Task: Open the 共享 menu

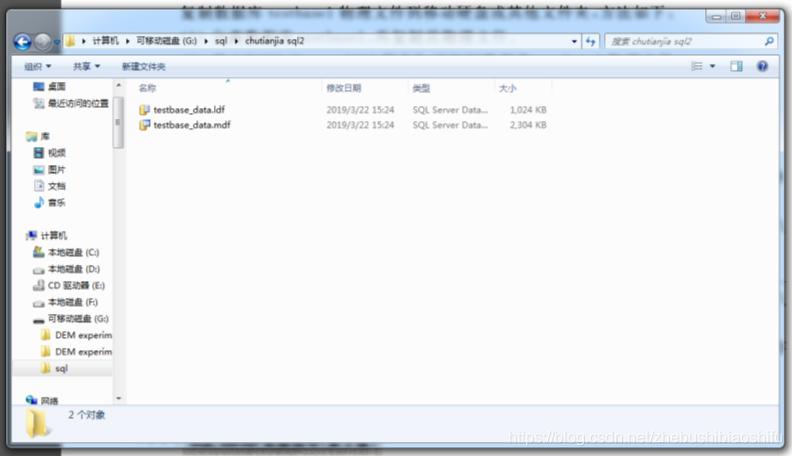Action: [x=86, y=66]
